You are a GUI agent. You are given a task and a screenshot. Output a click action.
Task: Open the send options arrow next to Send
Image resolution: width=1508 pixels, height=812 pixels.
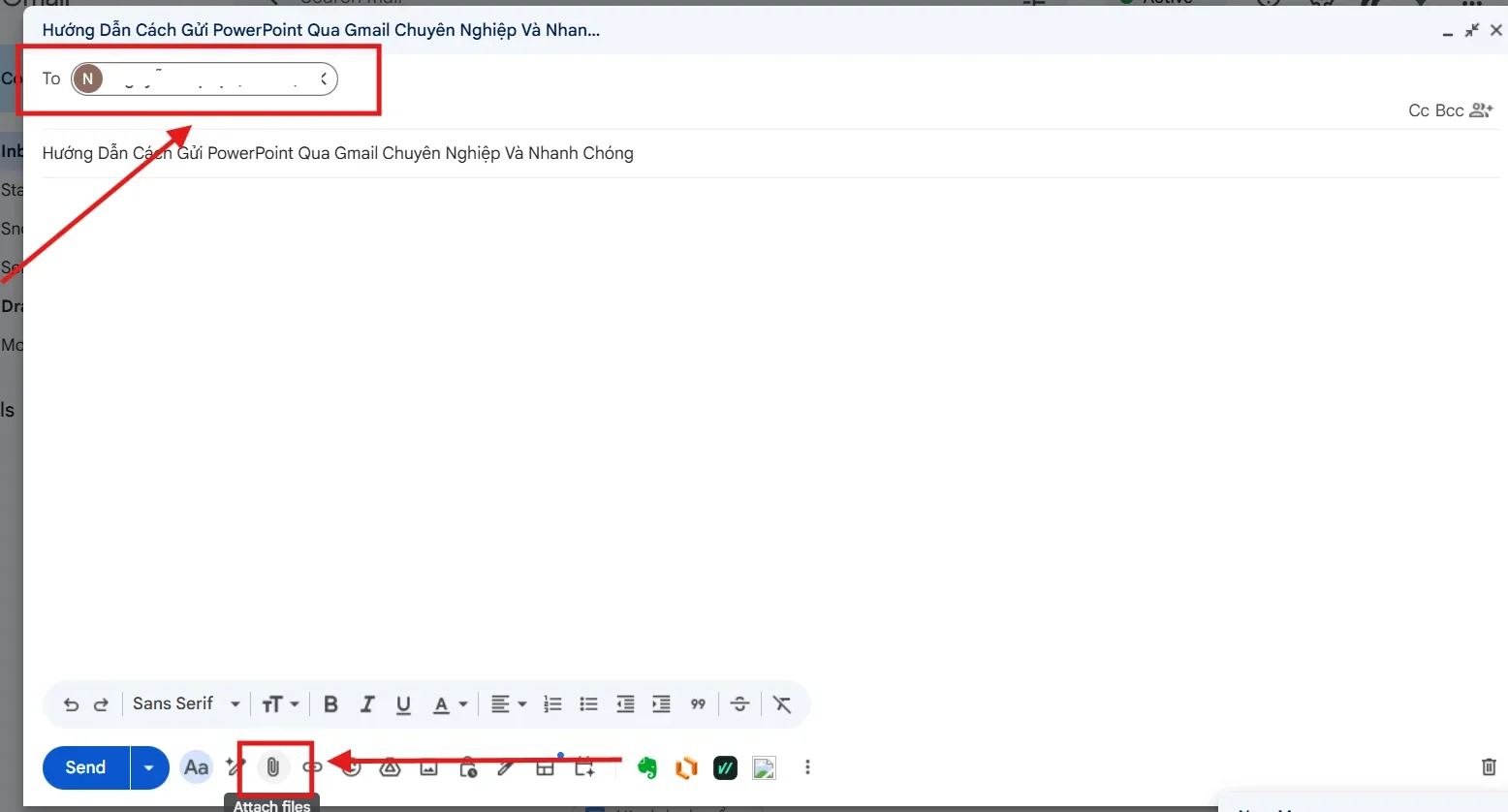(149, 767)
